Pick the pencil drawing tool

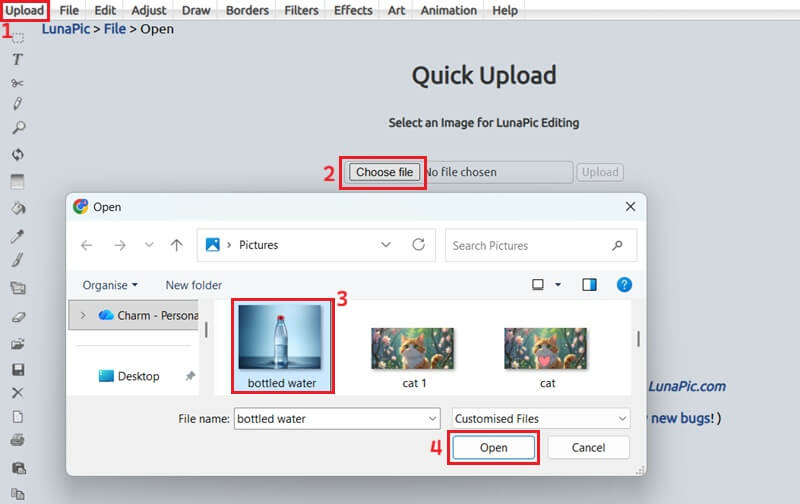pyautogui.click(x=17, y=104)
